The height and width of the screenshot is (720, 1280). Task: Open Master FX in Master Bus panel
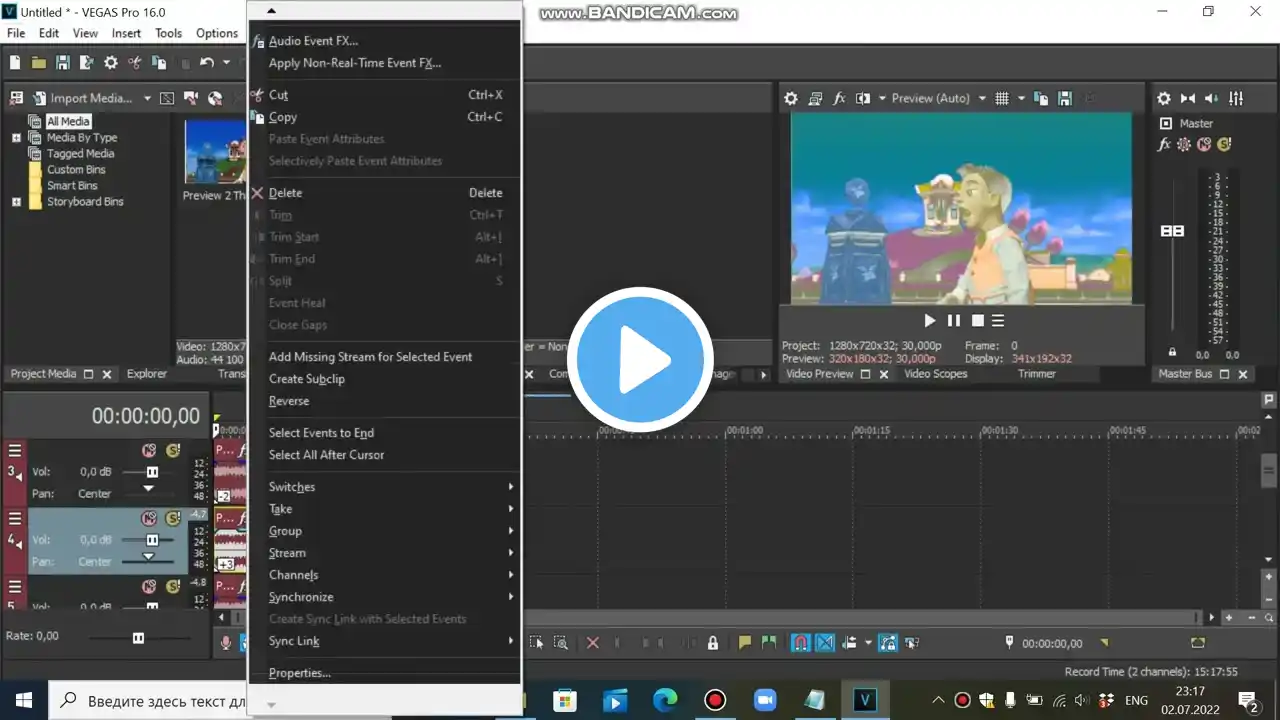pyautogui.click(x=1164, y=144)
